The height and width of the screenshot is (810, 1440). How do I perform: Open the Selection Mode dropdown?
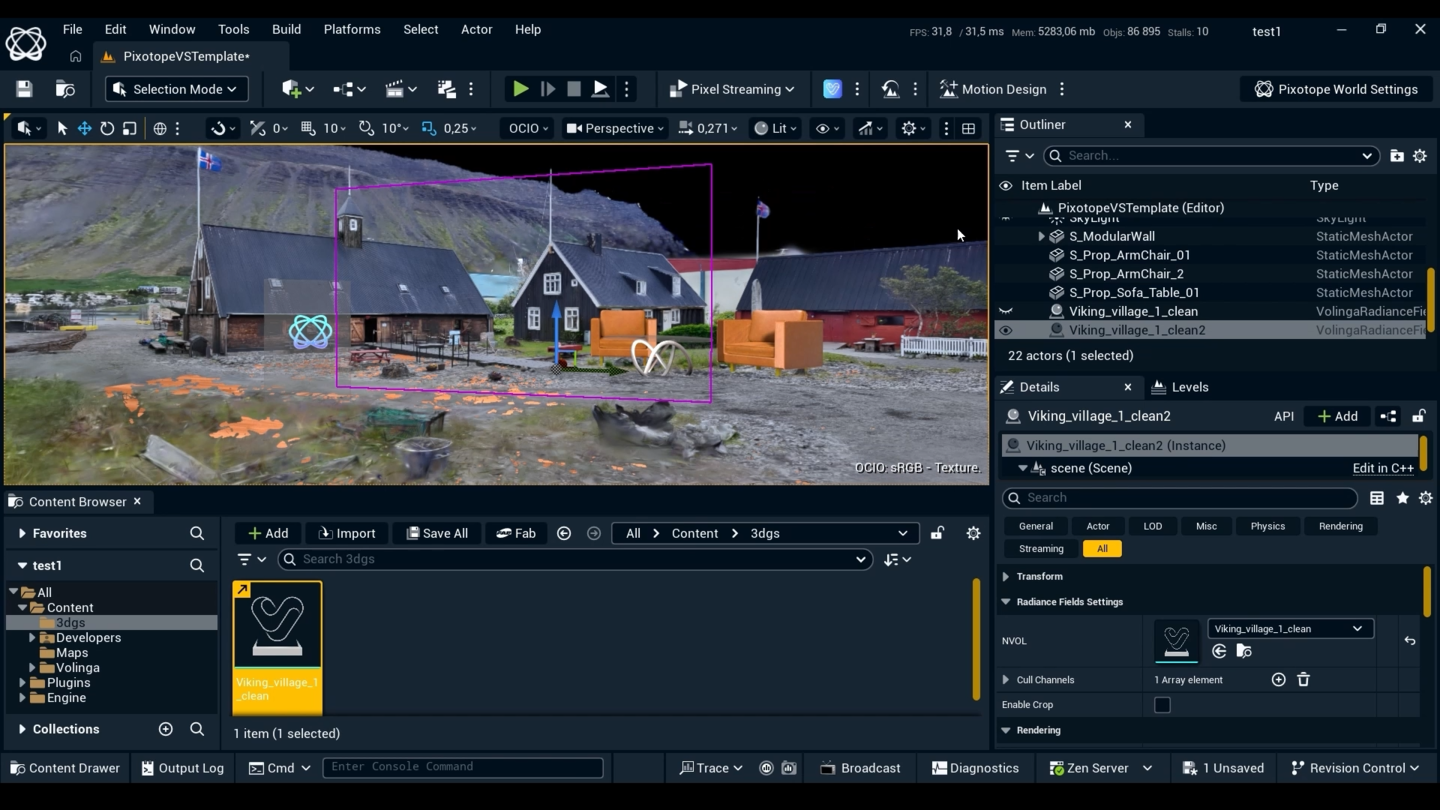click(x=177, y=89)
